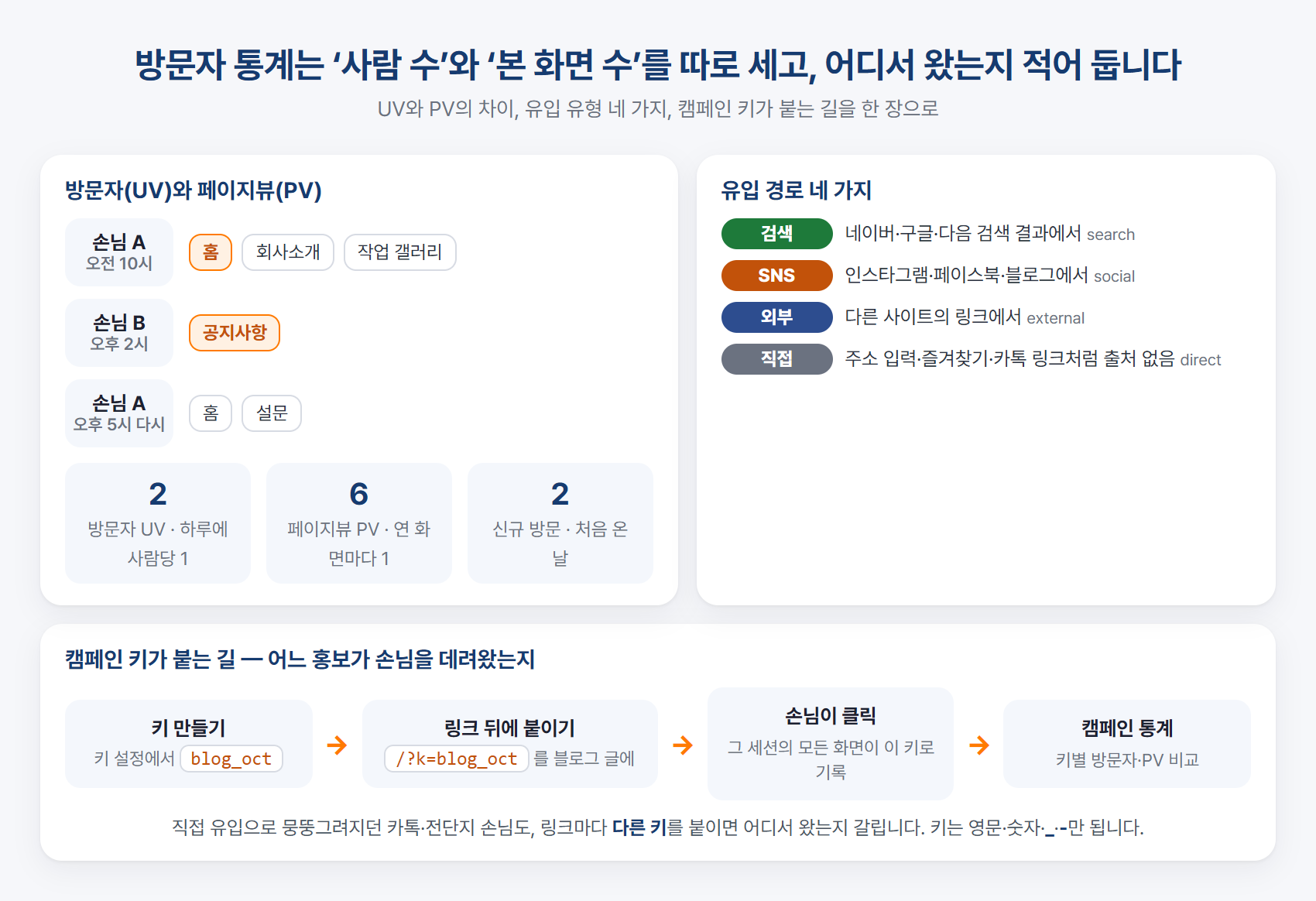Click the 방문자 UV count card
Screen dimensions: 1316x901
click(158, 523)
